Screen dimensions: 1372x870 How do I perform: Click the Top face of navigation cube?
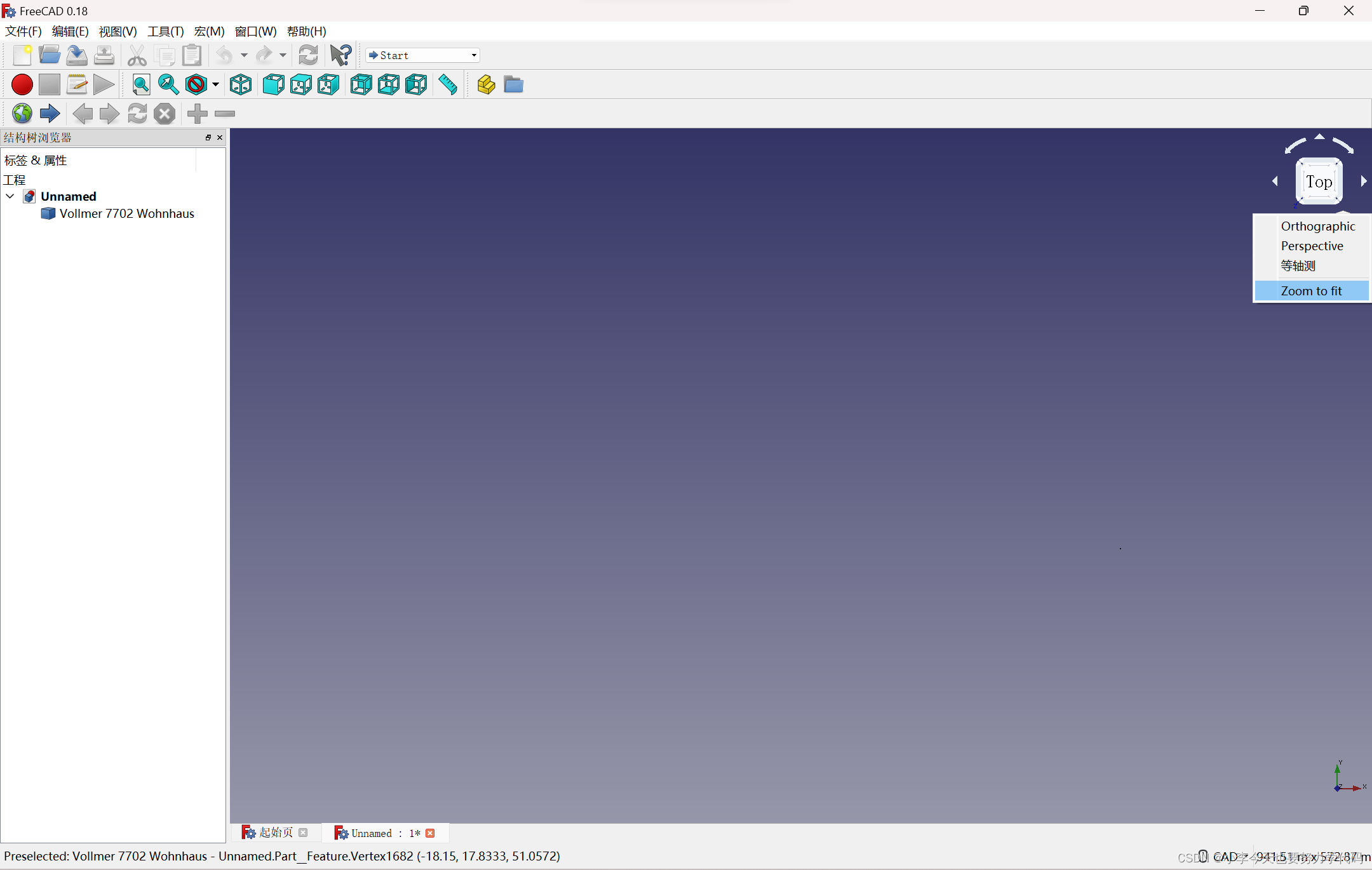point(1319,182)
